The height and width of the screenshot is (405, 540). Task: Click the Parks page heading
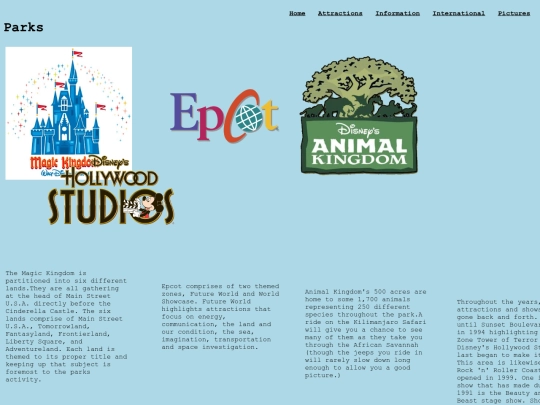(x=23, y=28)
